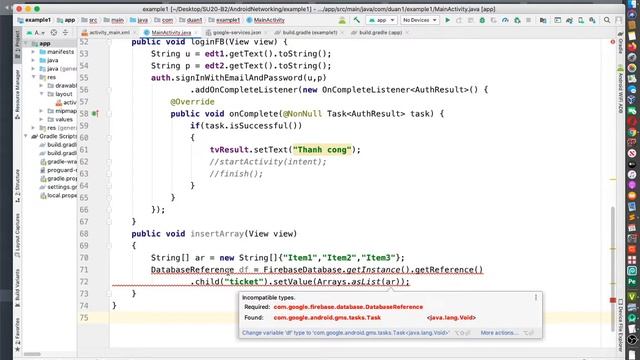The width and height of the screenshot is (640, 360).
Task: Click the editor vertical scrollbar thumb
Action: click(613, 269)
